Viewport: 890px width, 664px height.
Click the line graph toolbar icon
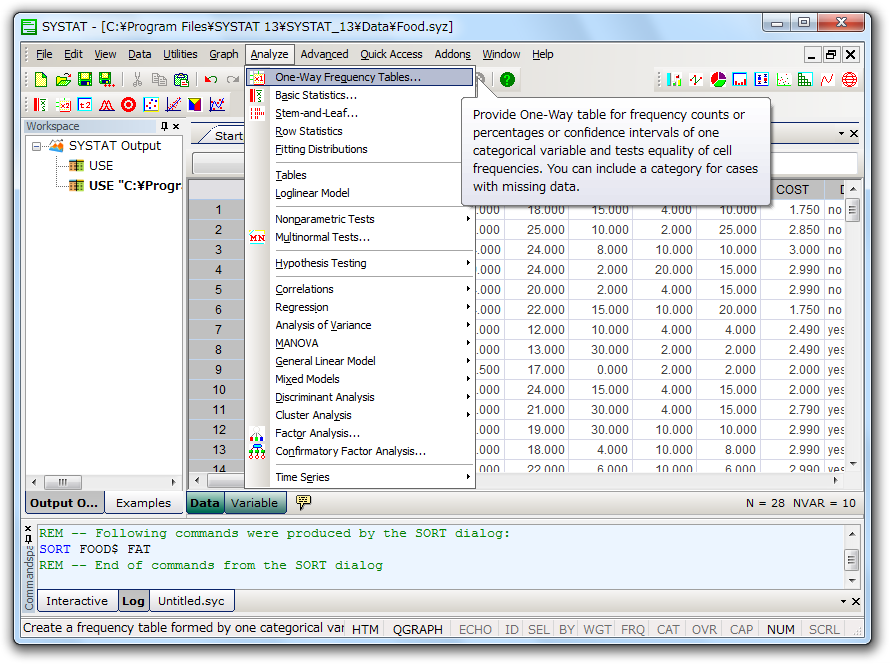click(x=696, y=79)
